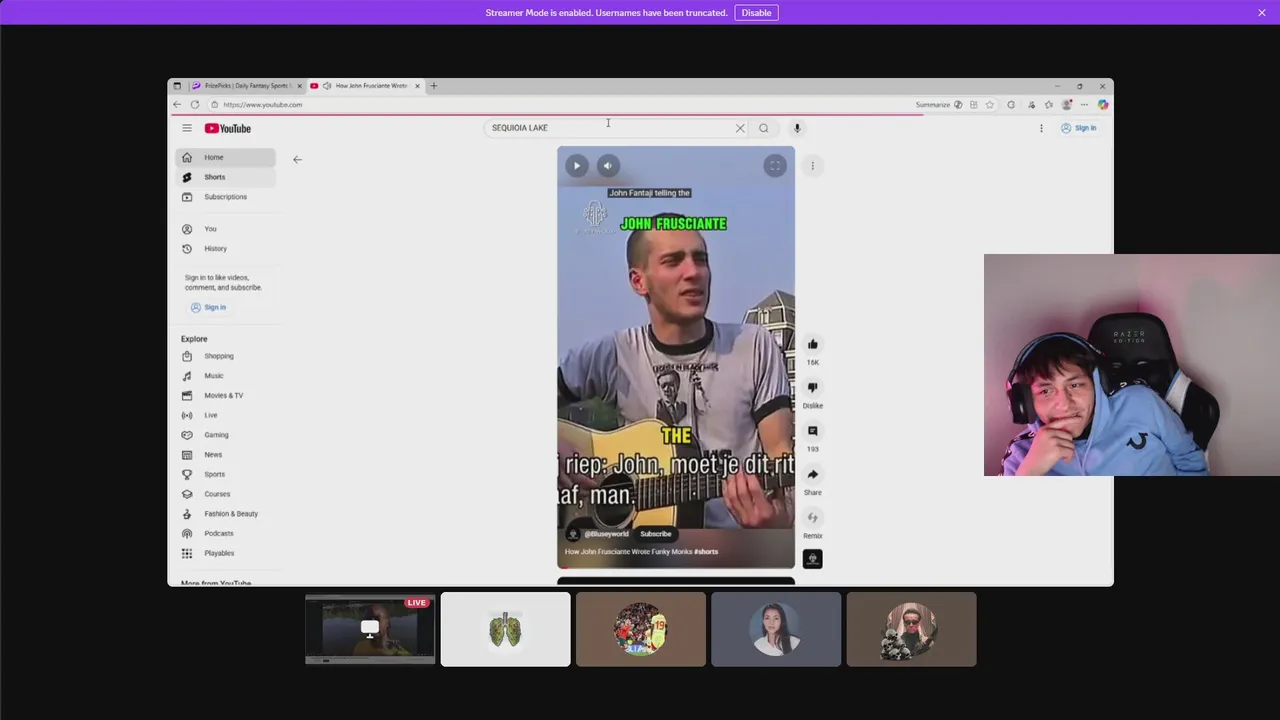Open the You section
Image resolution: width=1280 pixels, height=720 pixels.
point(225,229)
